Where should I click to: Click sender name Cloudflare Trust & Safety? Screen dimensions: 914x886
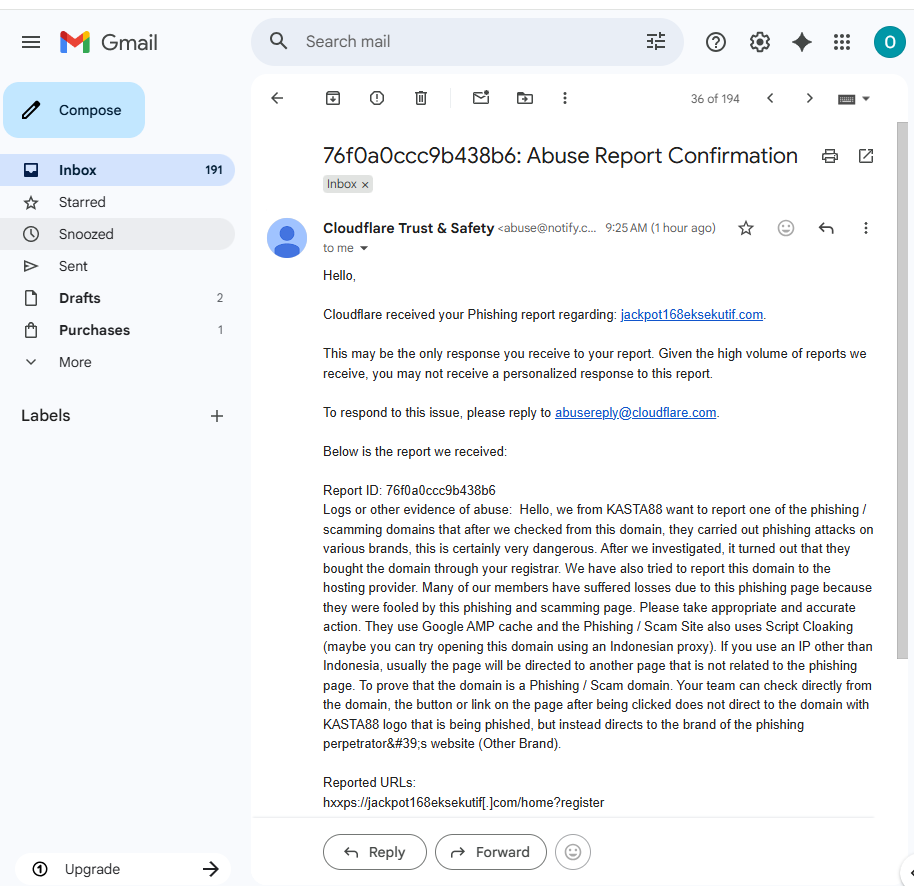point(409,228)
